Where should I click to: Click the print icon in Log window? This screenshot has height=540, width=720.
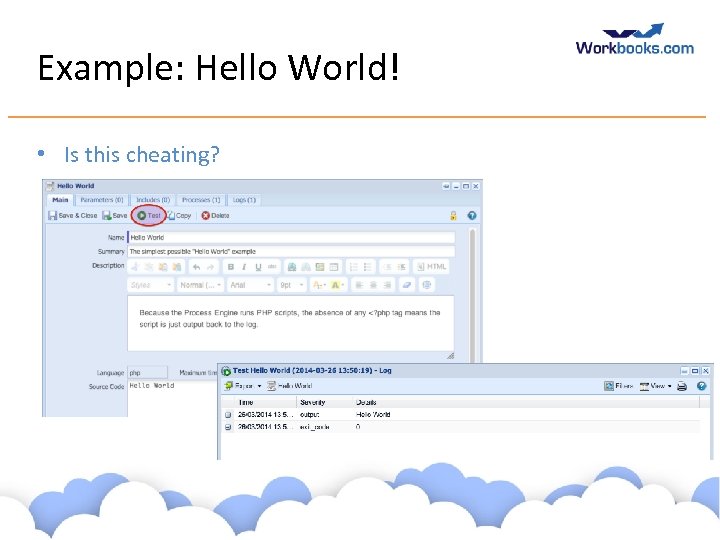[x=682, y=386]
